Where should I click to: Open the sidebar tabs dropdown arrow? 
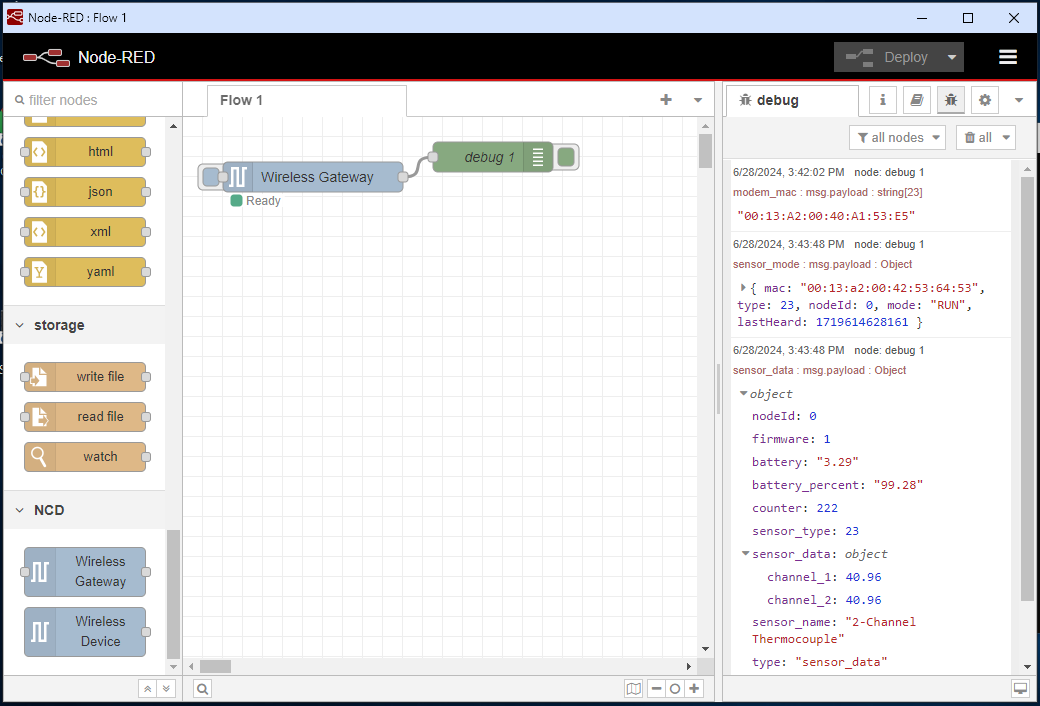1019,101
